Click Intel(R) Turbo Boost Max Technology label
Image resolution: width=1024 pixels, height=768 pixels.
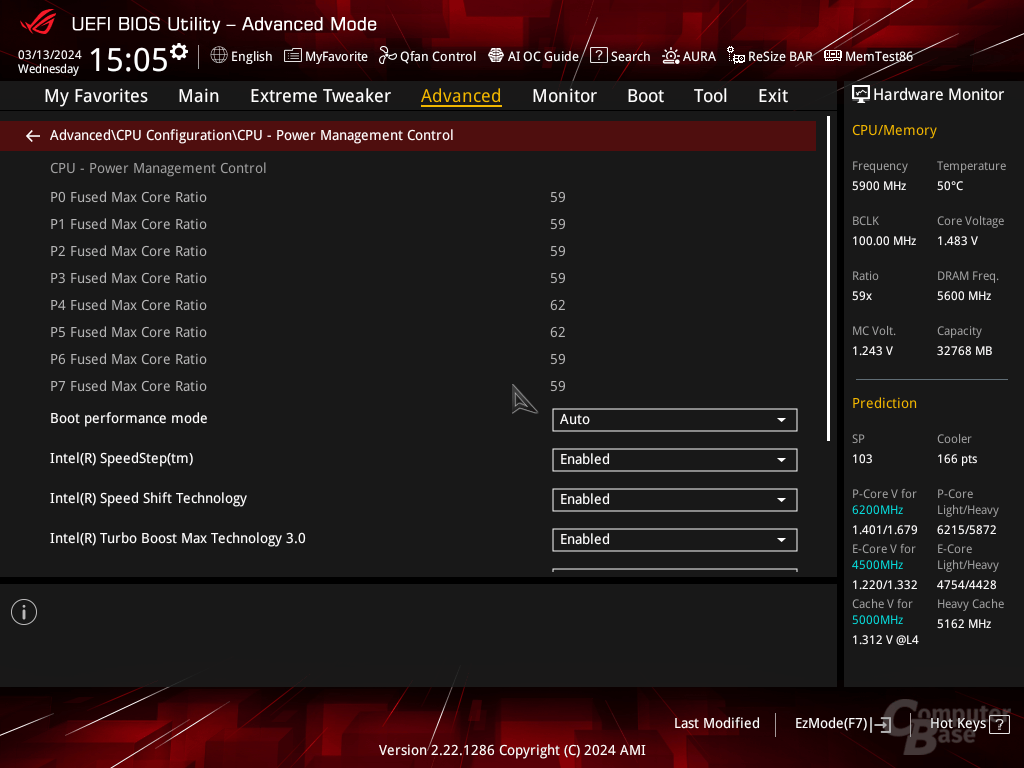[178, 539]
